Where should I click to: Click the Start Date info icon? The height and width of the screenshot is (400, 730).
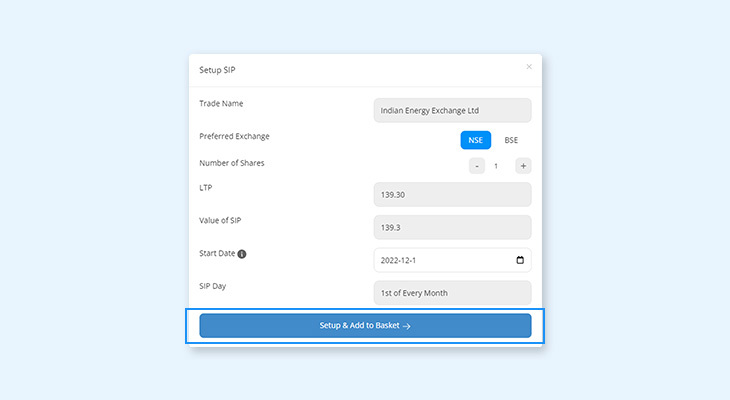click(x=242, y=254)
